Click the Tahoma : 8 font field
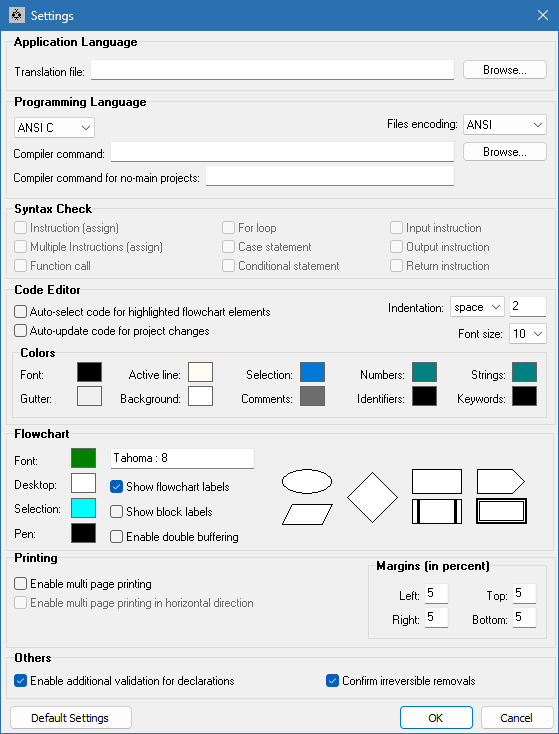 [x=183, y=458]
